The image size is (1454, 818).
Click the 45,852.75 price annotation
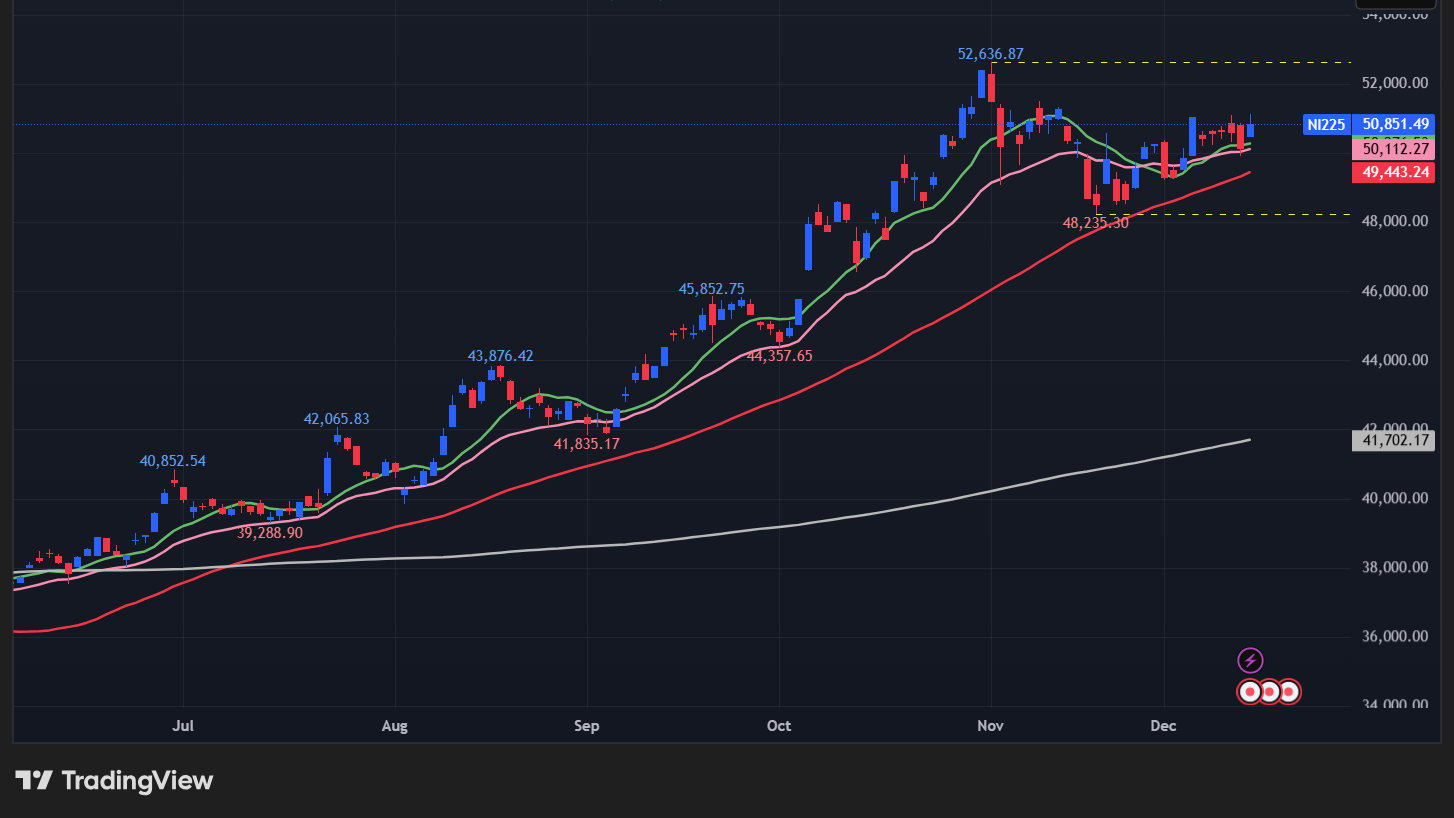711,288
